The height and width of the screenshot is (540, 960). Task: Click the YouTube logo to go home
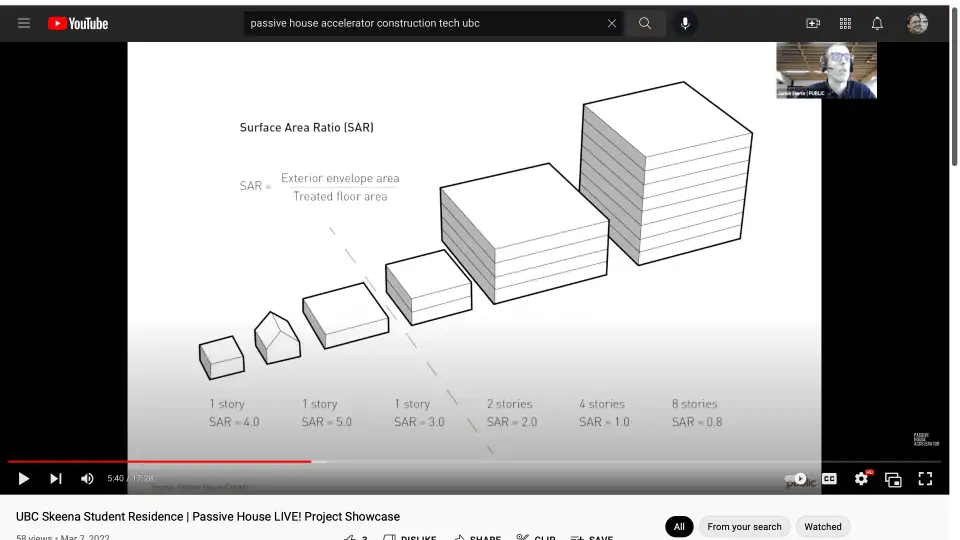[78, 23]
